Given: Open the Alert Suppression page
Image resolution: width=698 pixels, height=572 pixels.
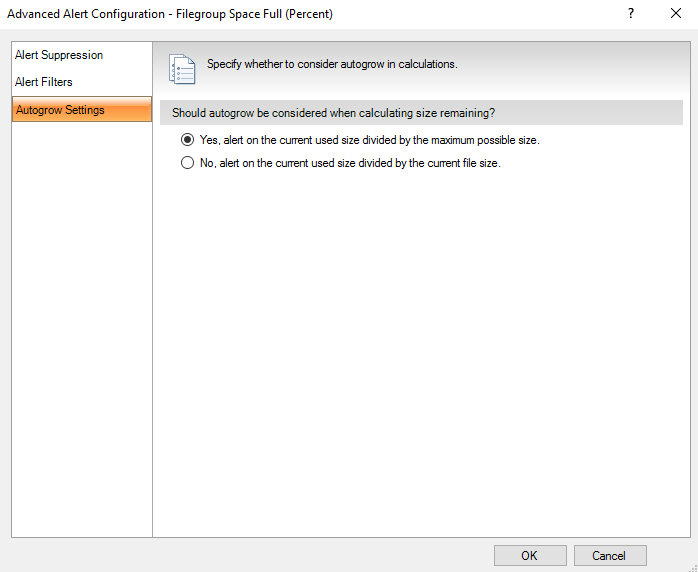Looking at the screenshot, I should click(59, 55).
